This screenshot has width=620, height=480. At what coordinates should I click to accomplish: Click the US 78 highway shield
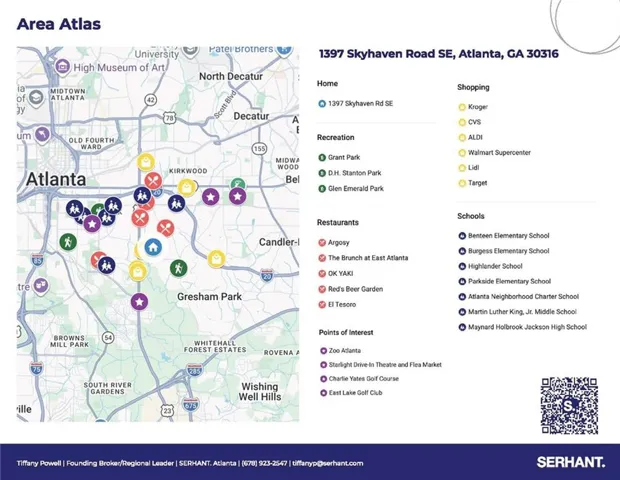(169, 118)
